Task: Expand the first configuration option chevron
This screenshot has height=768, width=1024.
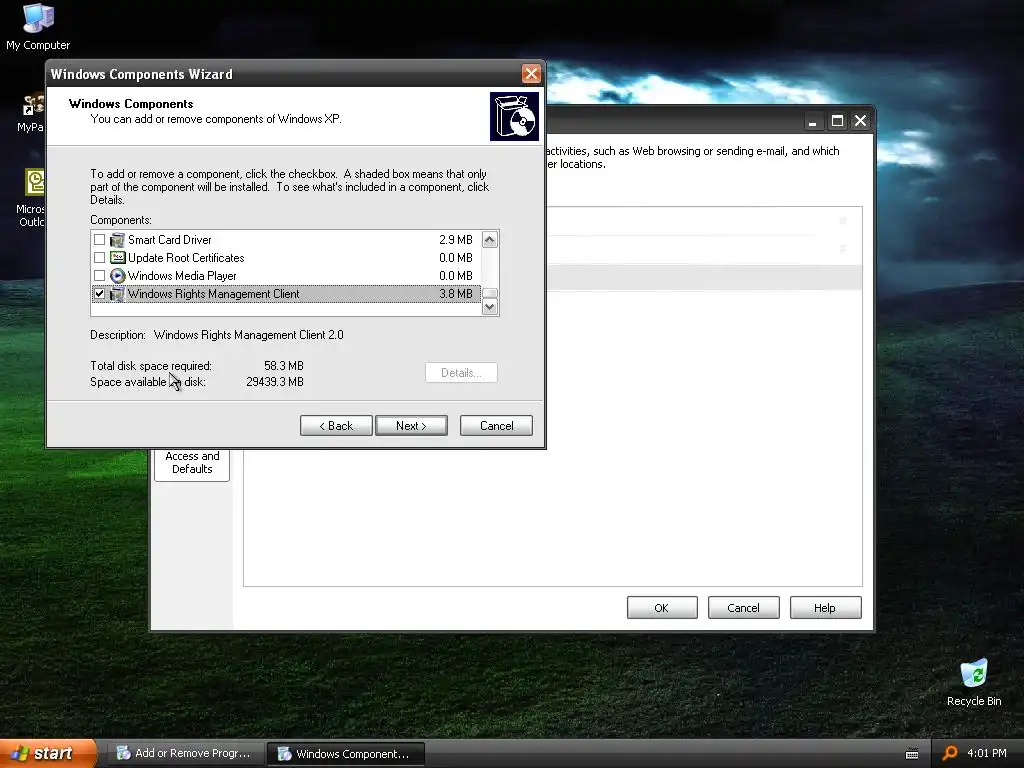Action: (x=842, y=221)
